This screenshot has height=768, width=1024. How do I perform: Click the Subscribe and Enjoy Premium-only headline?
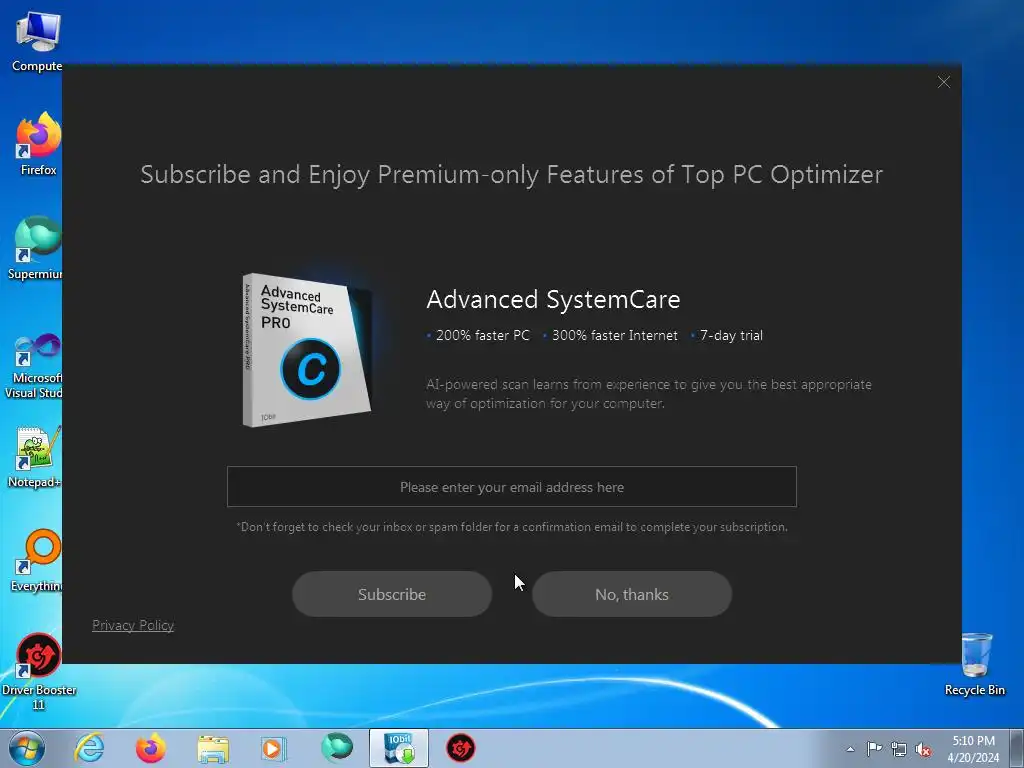[x=511, y=174]
